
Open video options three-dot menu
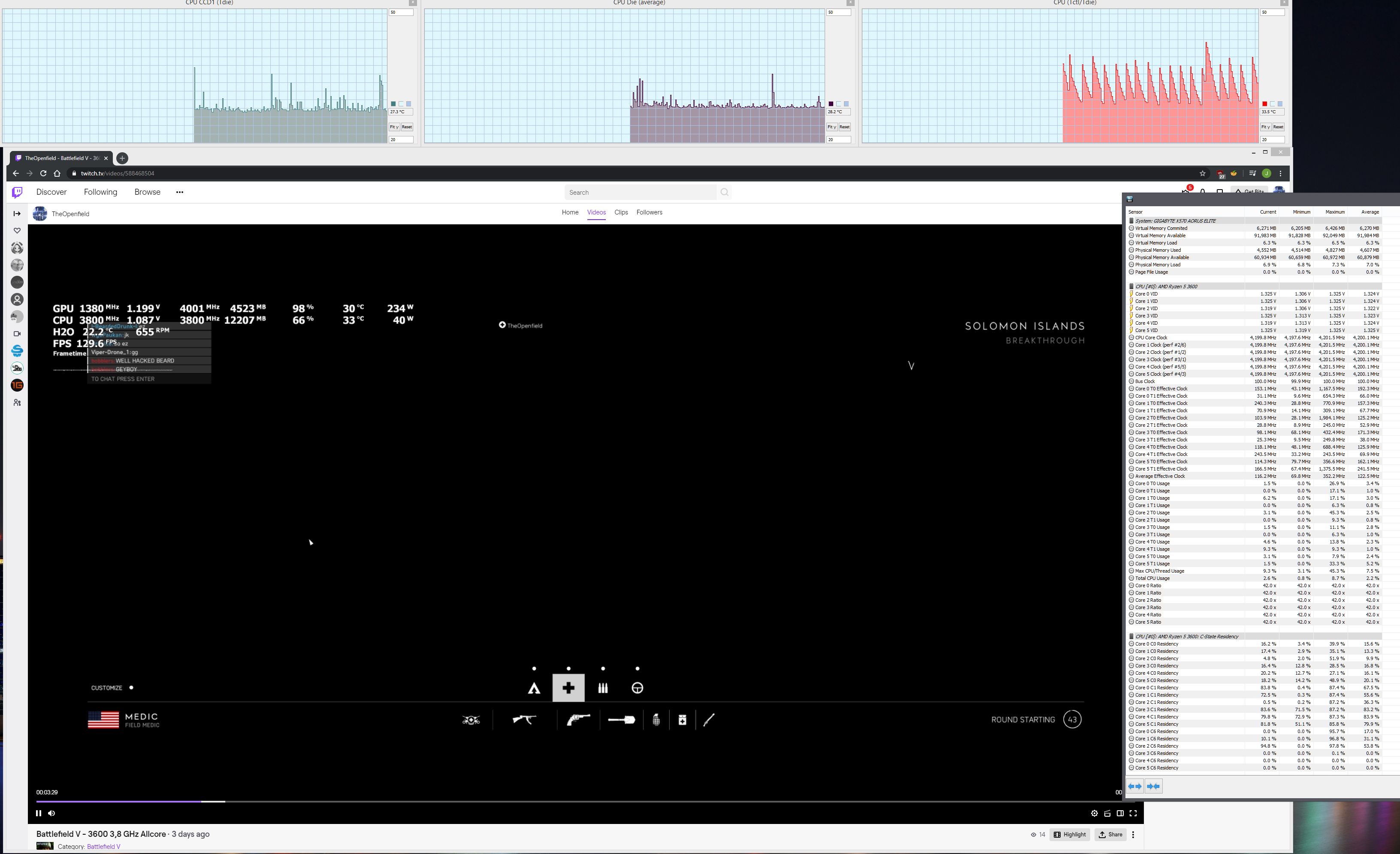tap(1133, 835)
